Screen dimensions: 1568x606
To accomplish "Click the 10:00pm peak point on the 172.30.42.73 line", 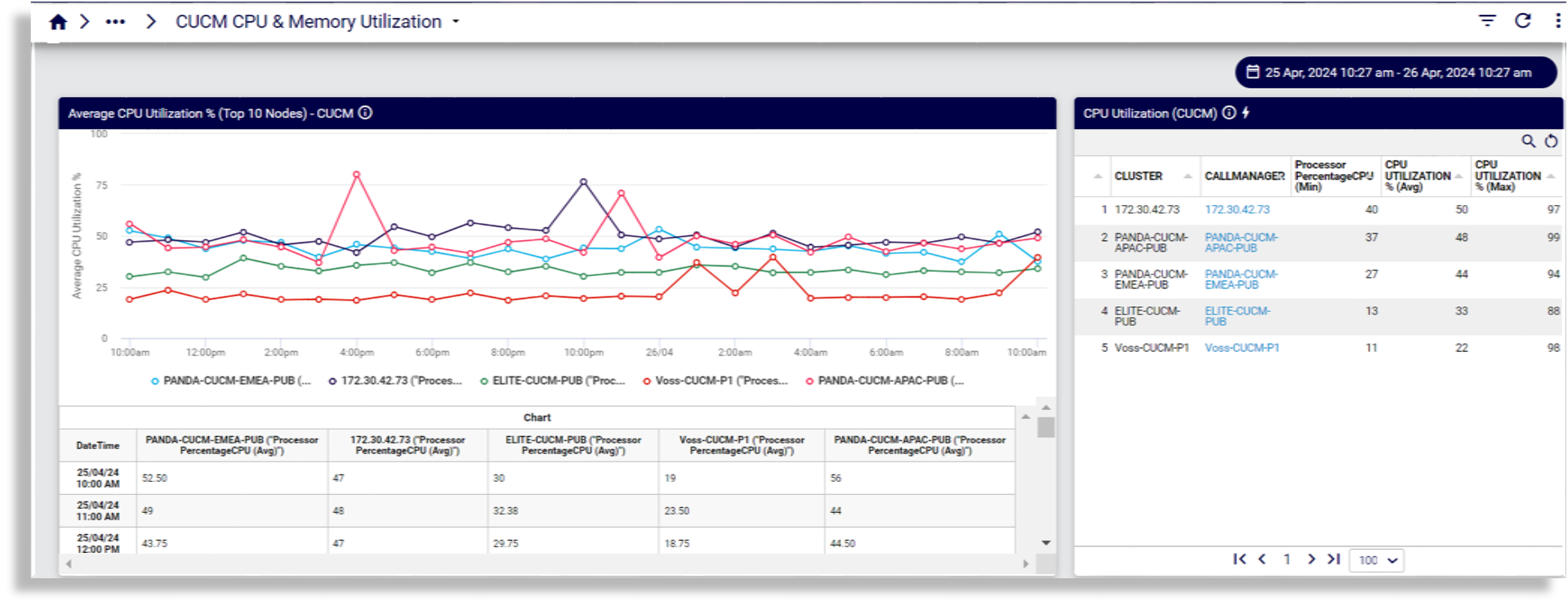I will (583, 182).
